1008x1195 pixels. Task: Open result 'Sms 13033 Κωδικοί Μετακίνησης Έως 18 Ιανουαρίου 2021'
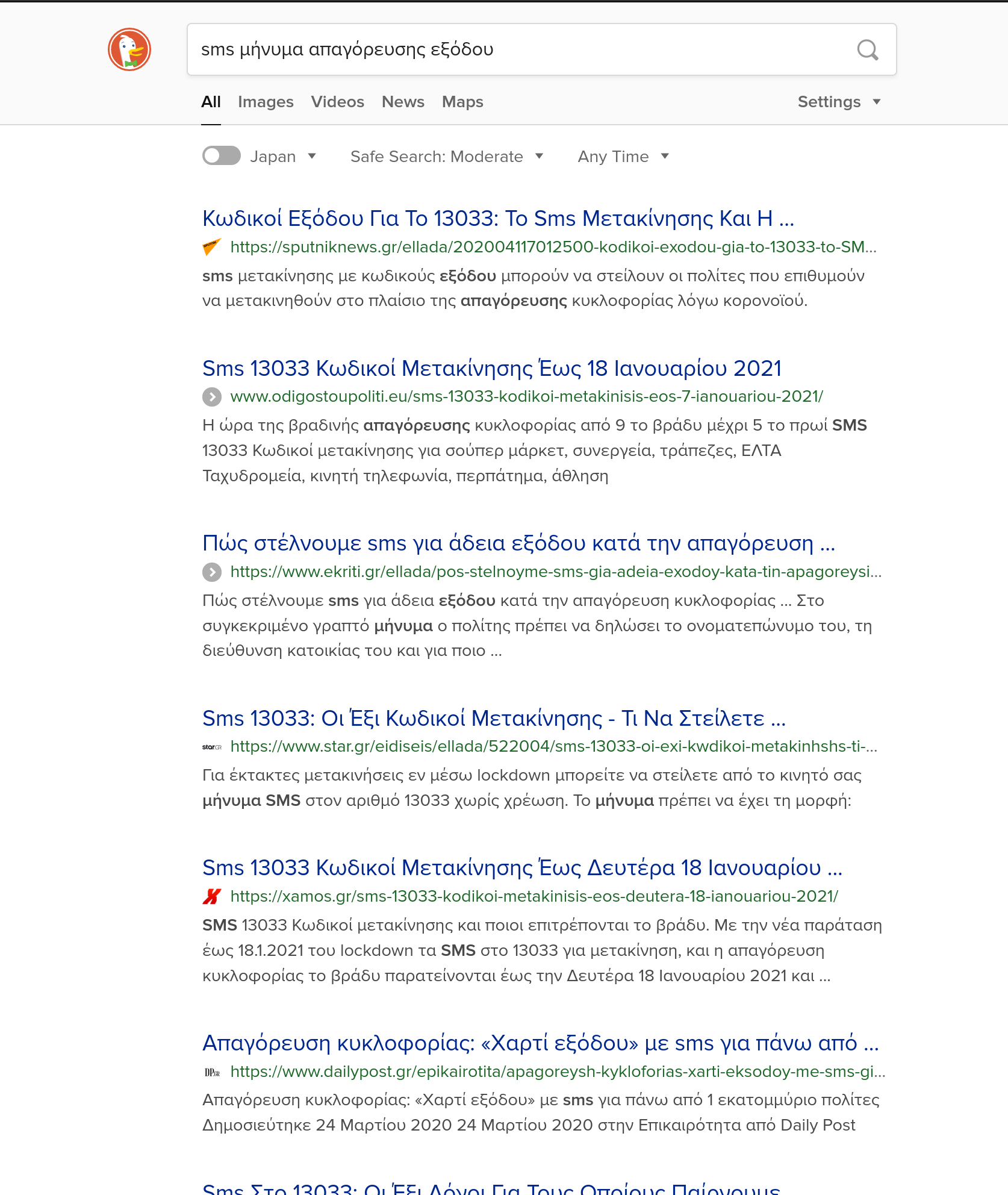[x=492, y=368]
